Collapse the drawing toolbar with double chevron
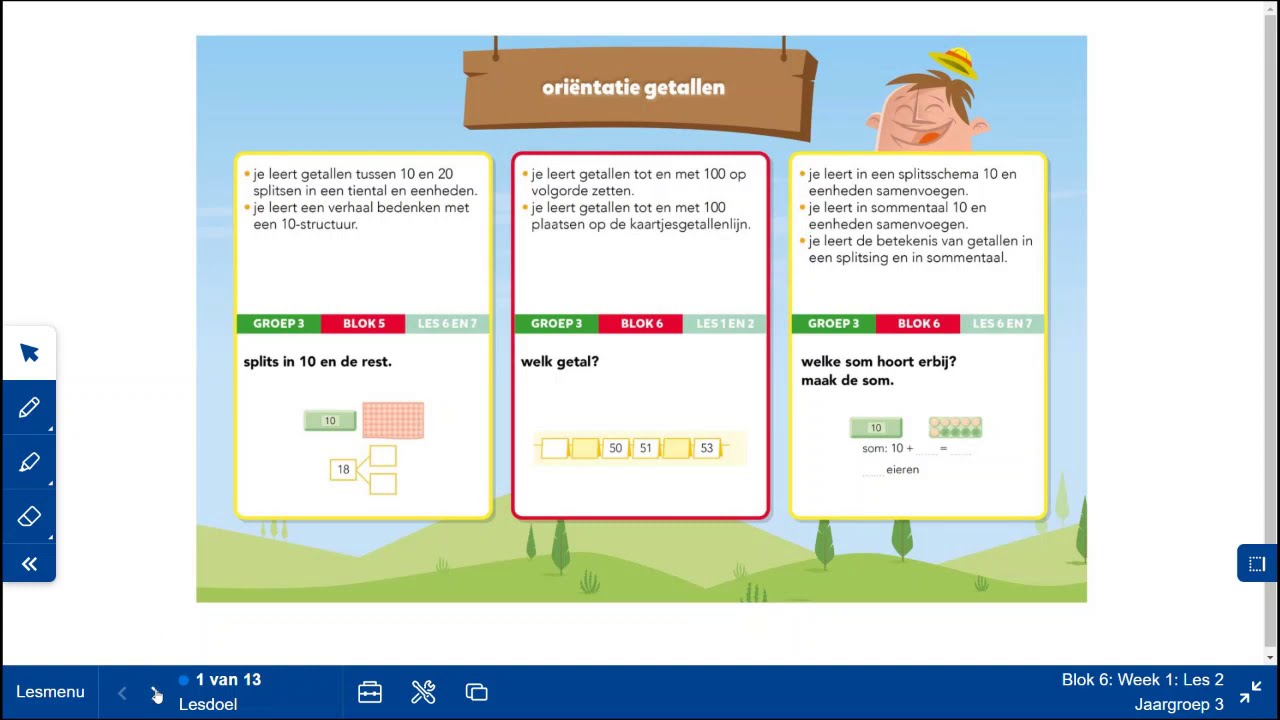The width and height of the screenshot is (1280, 720). (x=29, y=565)
